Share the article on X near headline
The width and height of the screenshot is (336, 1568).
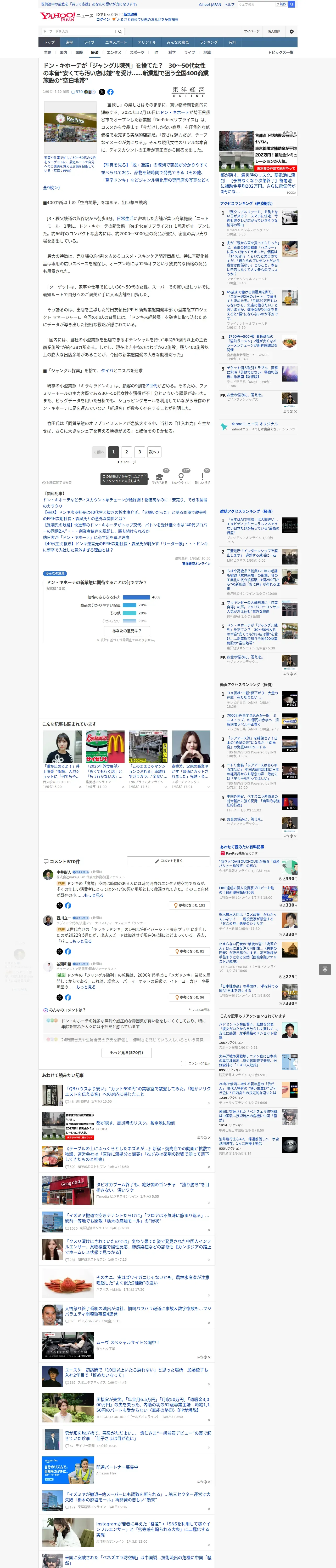(102, 92)
